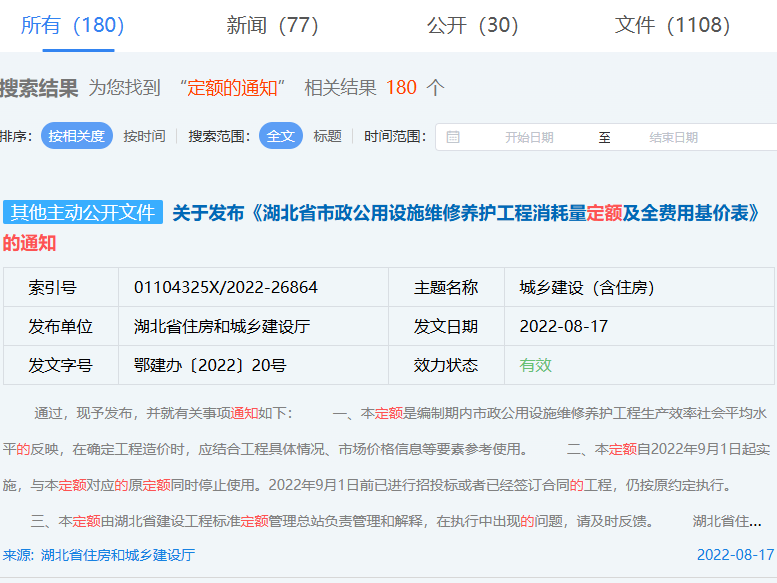Image resolution: width=777 pixels, height=583 pixels.
Task: Select the 公开 (30) tab
Action: pyautogui.click(x=472, y=25)
